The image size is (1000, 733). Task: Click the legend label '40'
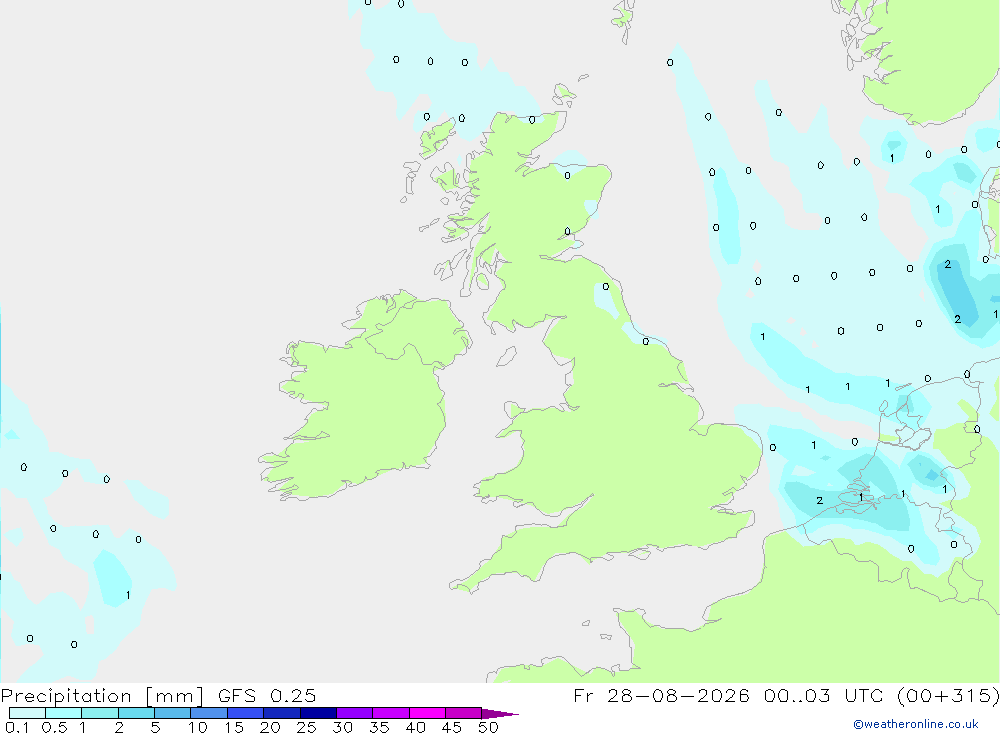click(x=416, y=727)
